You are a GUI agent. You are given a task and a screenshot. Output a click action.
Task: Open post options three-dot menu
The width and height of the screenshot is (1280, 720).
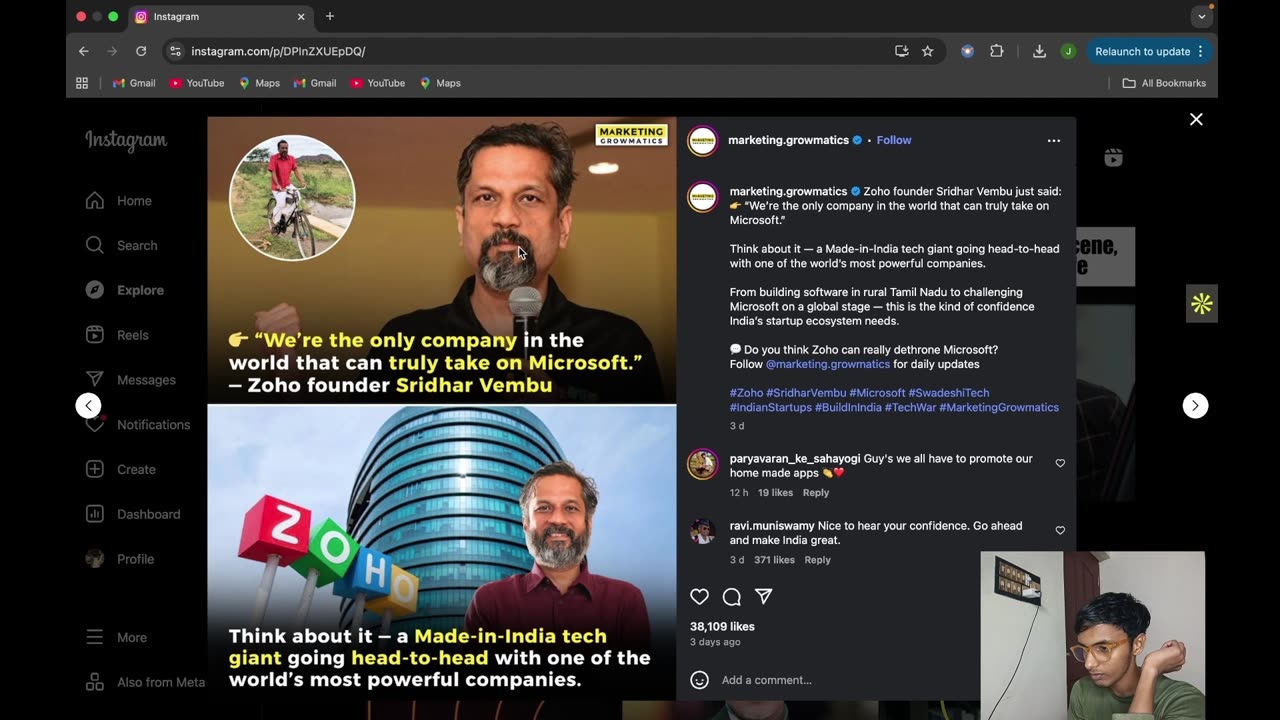coord(1053,141)
